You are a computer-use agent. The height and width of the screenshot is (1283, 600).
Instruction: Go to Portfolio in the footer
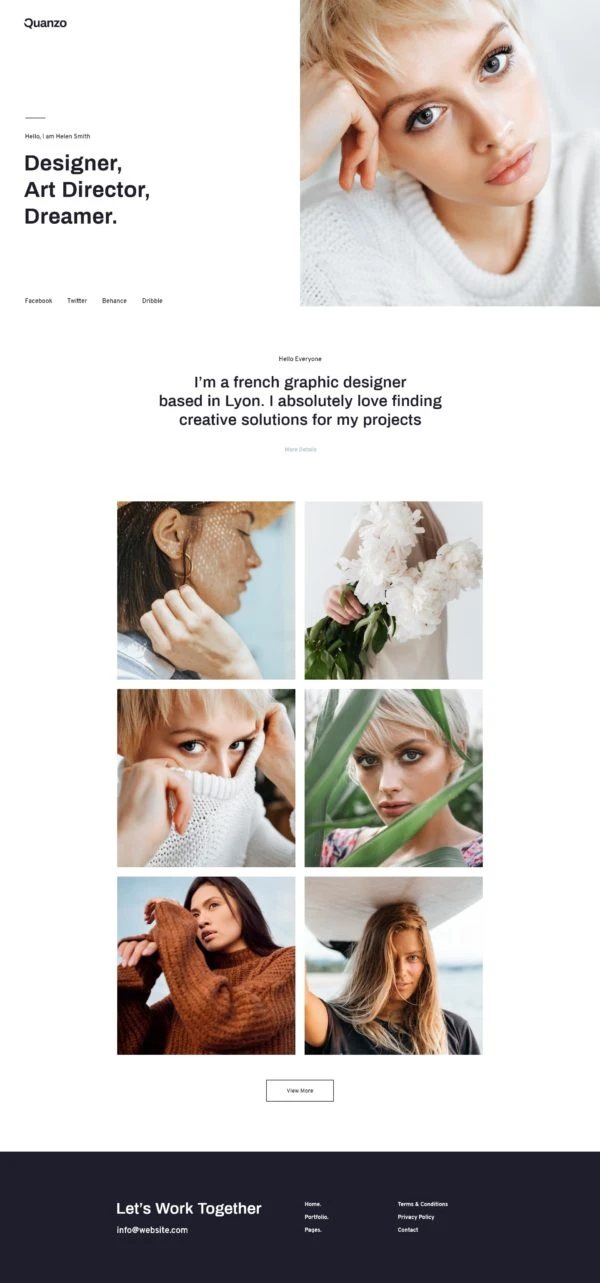(316, 1217)
